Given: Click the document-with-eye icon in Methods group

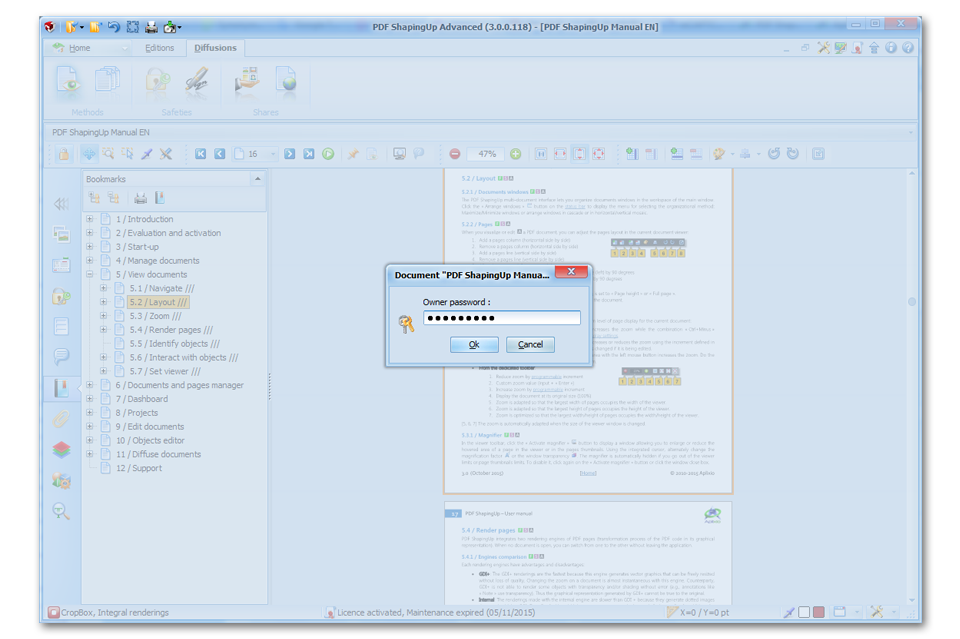Looking at the screenshot, I should [x=69, y=81].
